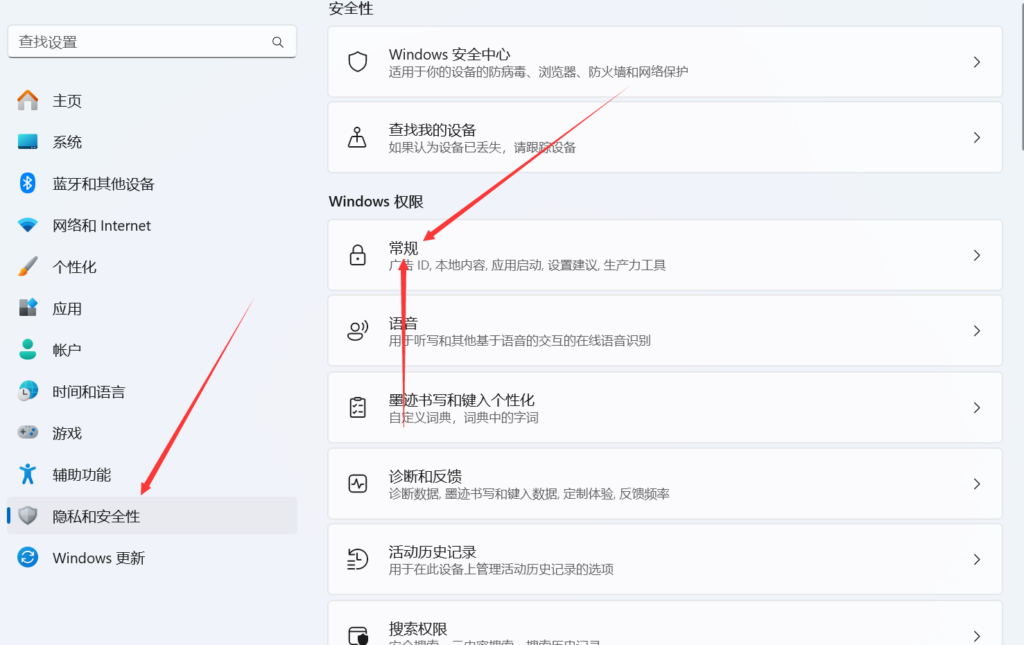Viewport: 1024px width, 645px height.
Task: Click the Find my device icon
Action: tap(357, 138)
